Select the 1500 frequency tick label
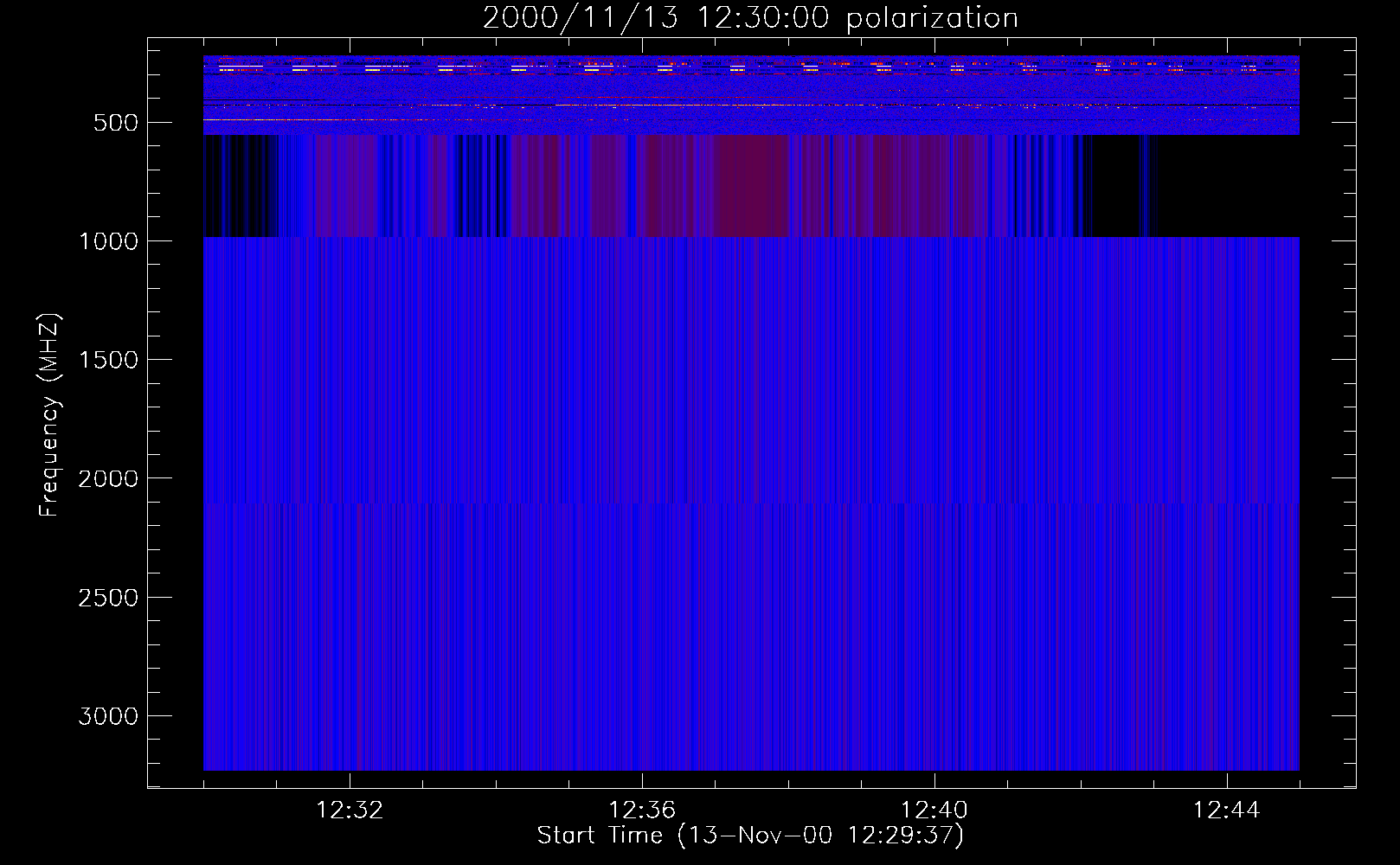Screen dimensions: 1400x865 (x=108, y=360)
